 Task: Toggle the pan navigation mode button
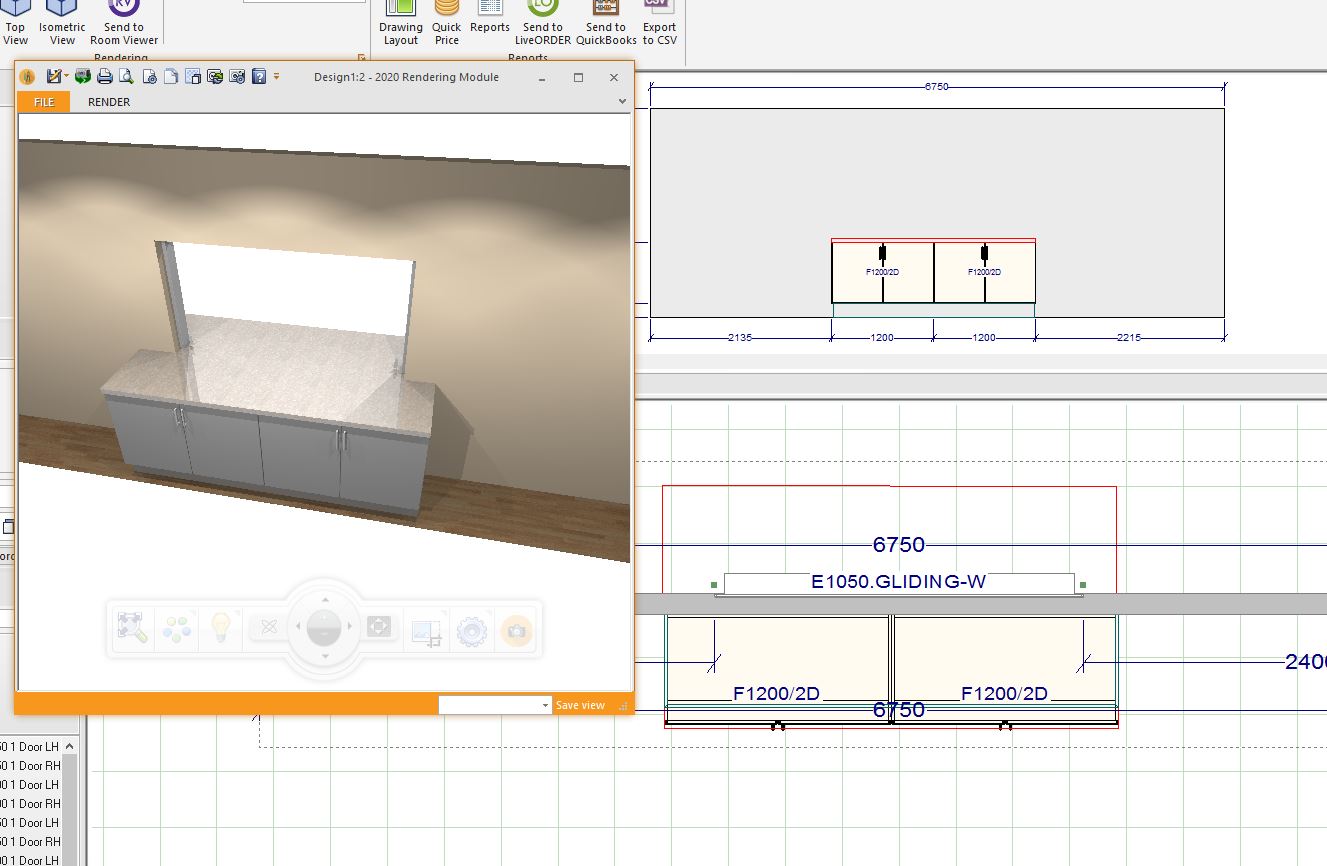coord(379,627)
